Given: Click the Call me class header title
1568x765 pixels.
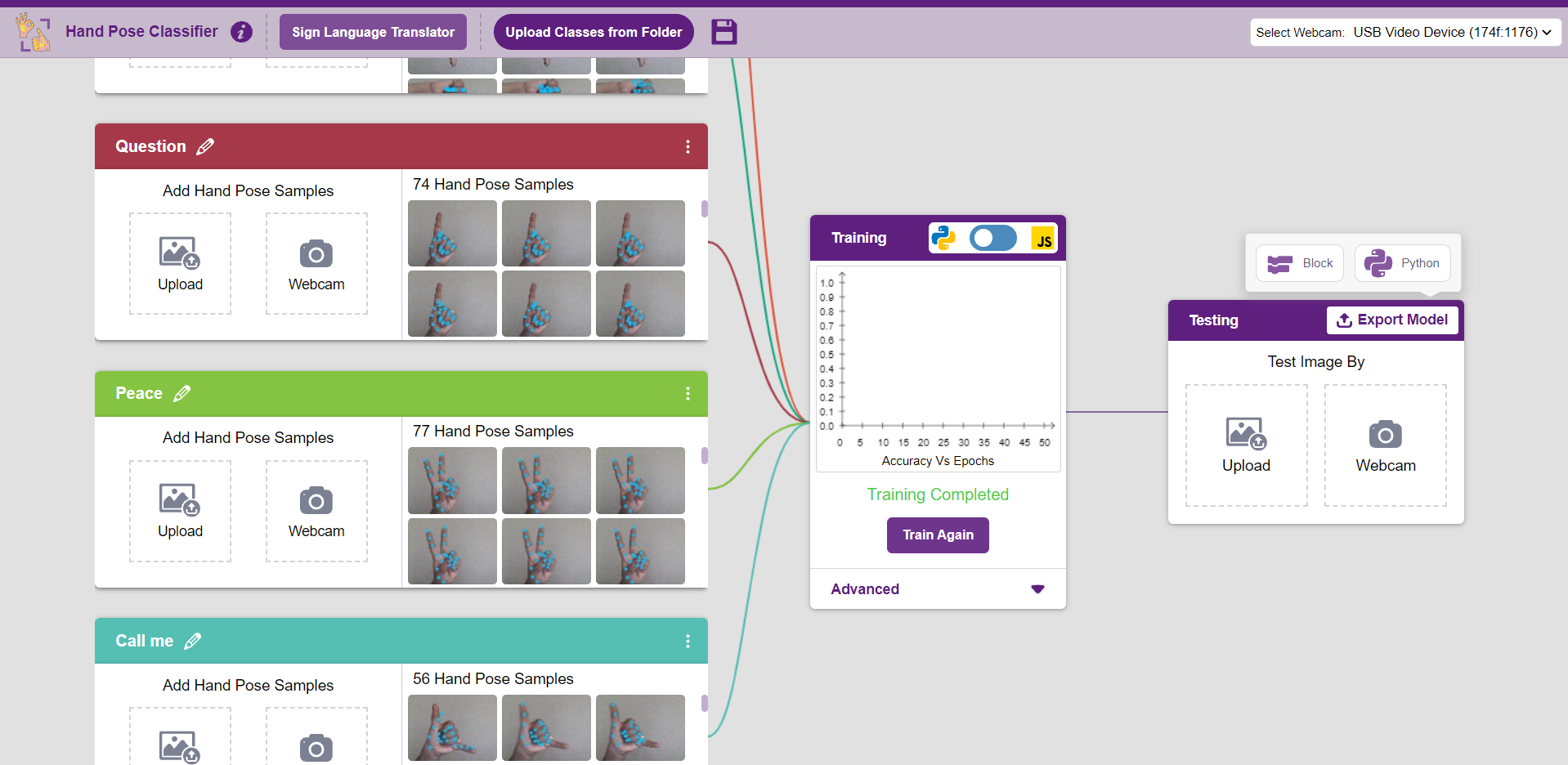Looking at the screenshot, I should (x=145, y=641).
